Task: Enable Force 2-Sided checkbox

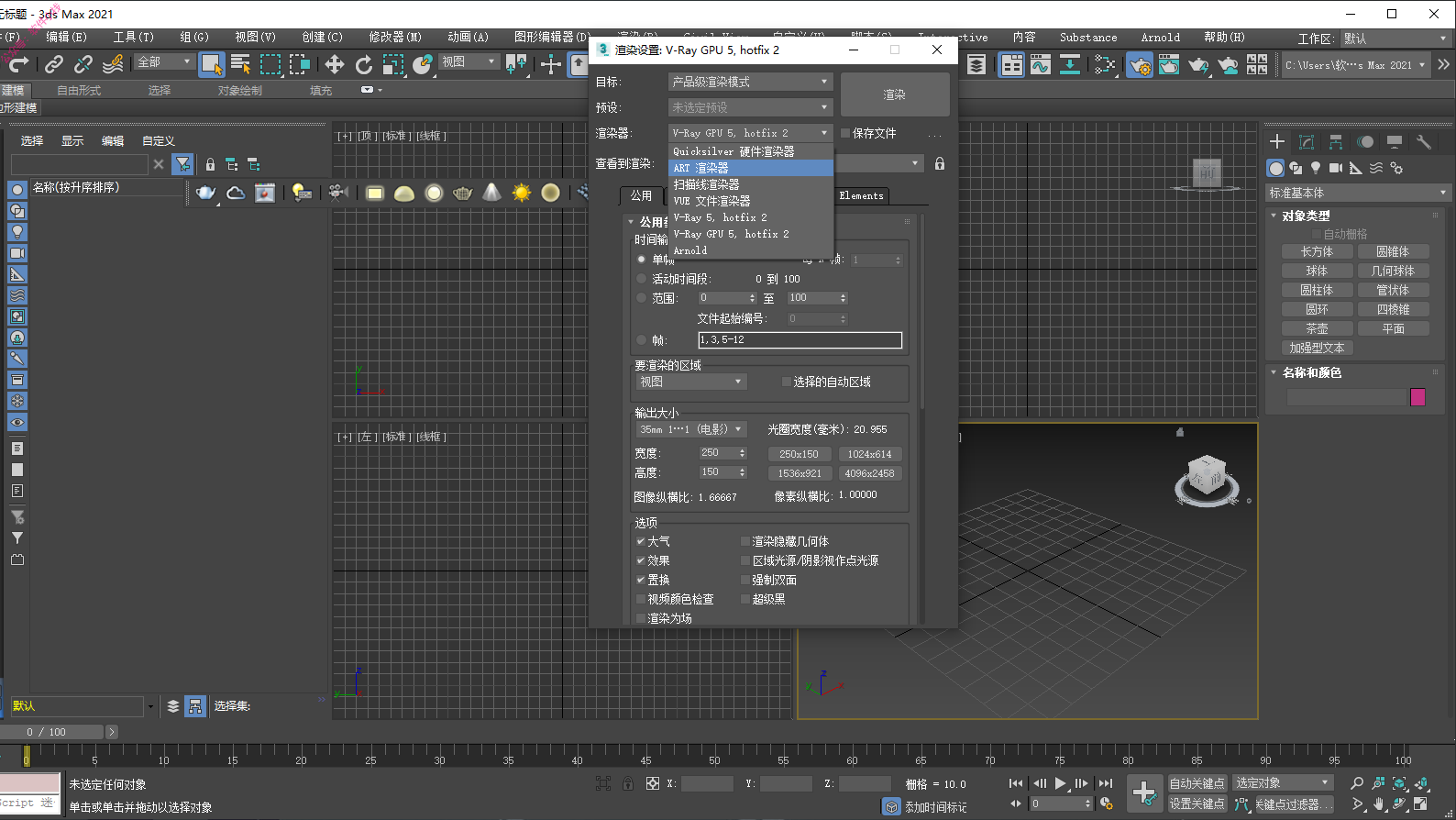Action: [745, 580]
